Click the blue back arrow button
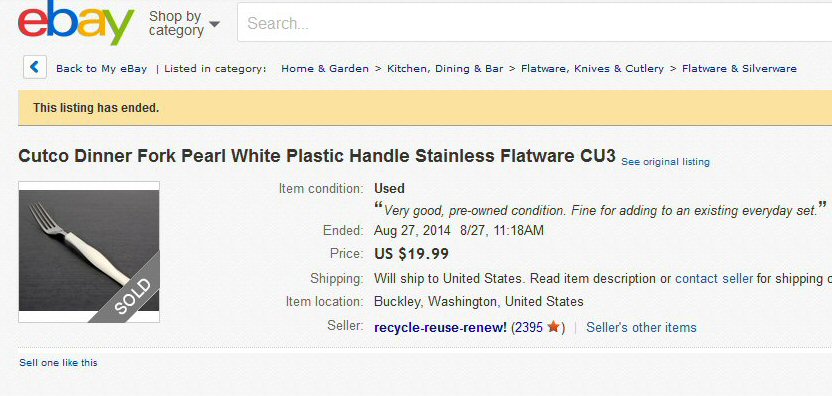The image size is (832, 396). (x=35, y=67)
